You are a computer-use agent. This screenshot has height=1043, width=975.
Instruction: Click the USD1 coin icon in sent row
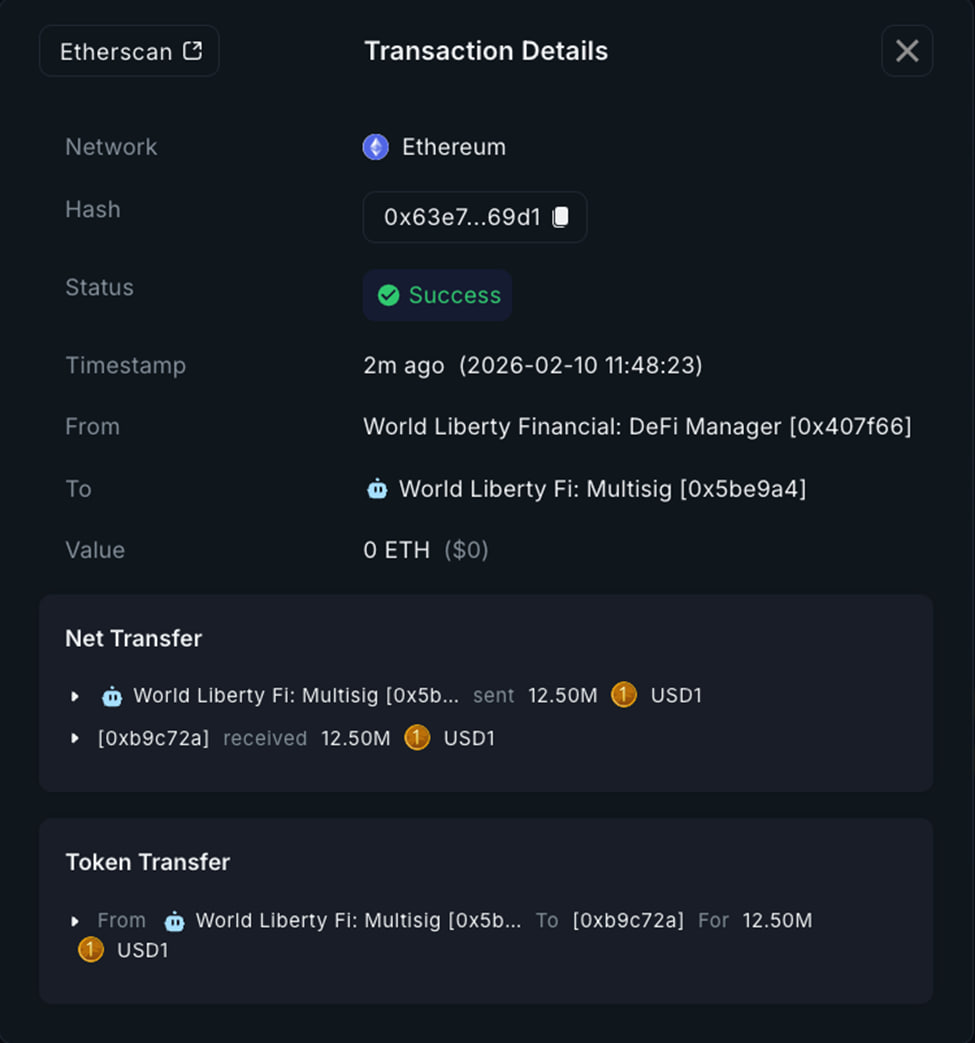pyautogui.click(x=624, y=695)
